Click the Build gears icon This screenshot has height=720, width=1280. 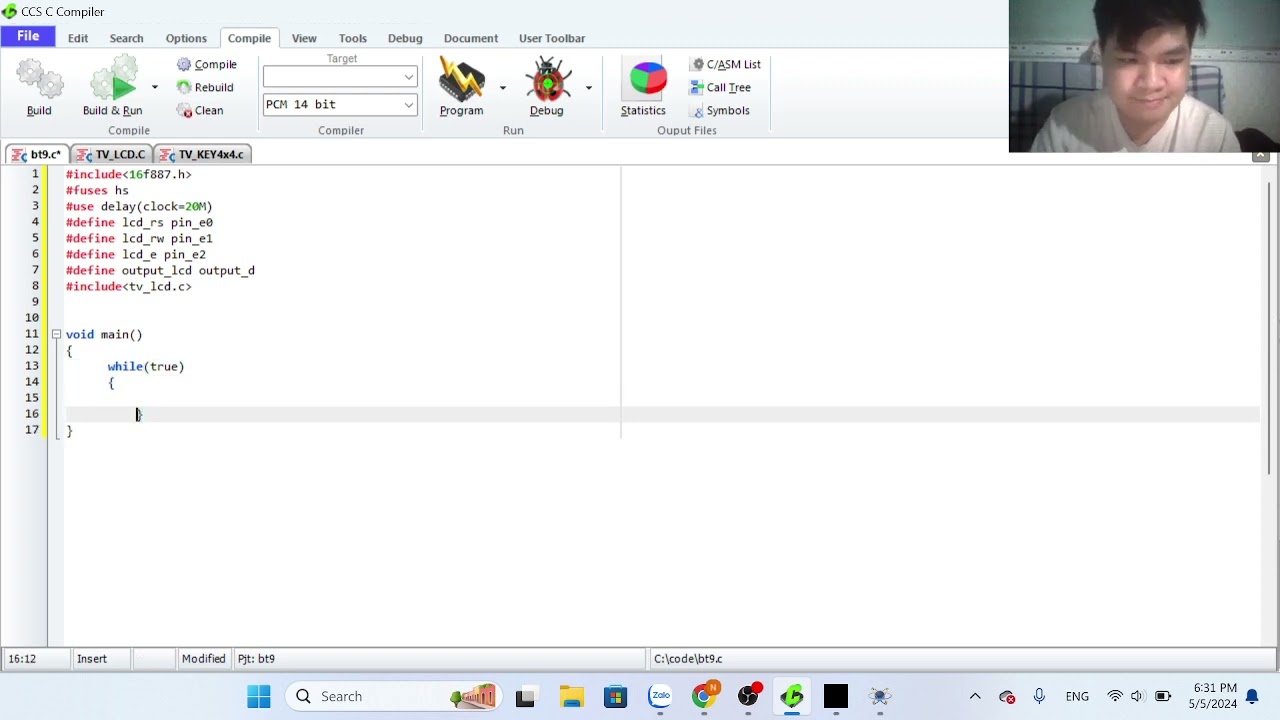(39, 80)
